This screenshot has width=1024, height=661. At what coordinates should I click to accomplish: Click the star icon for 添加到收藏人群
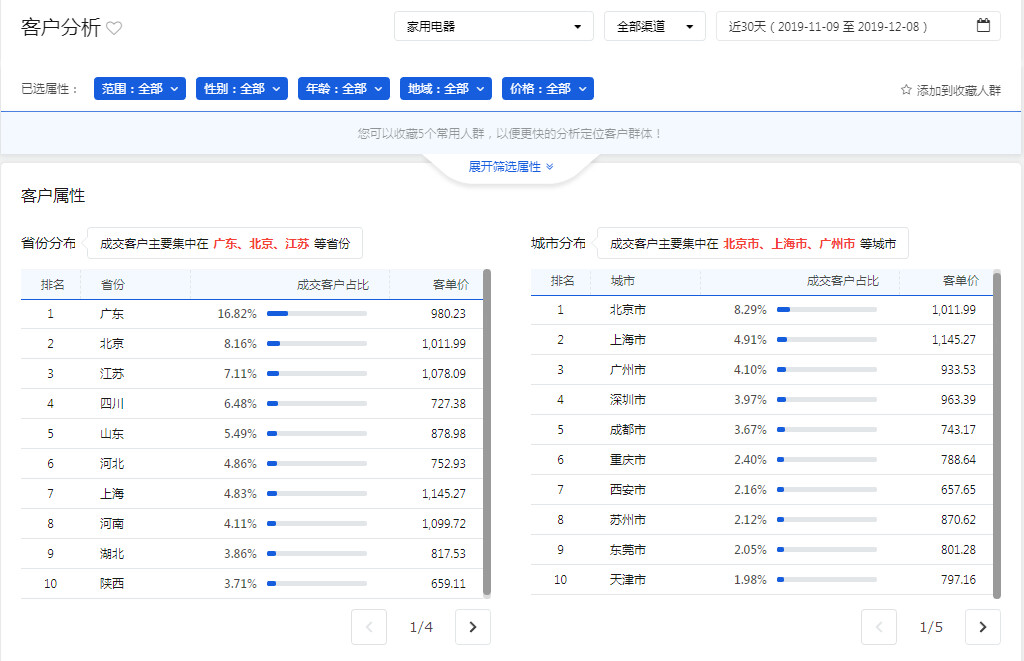(x=906, y=90)
